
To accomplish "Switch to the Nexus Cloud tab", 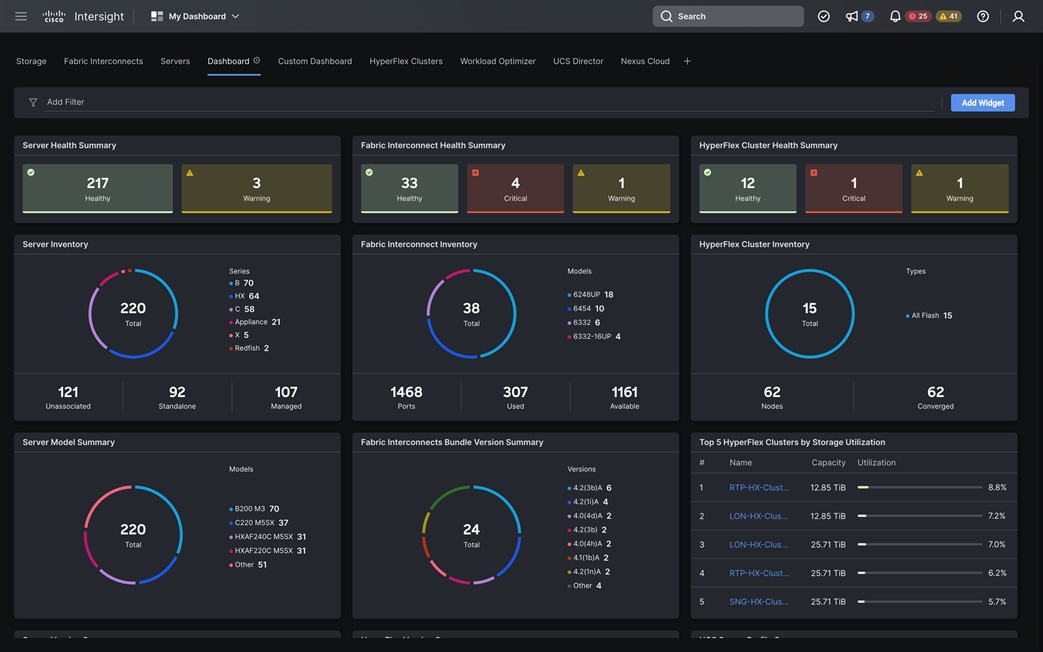I will point(645,61).
